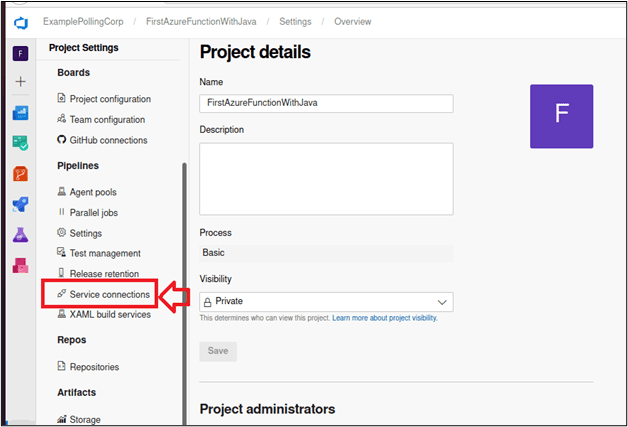Screen dimensions: 628x427
Task: Click the Basic process field
Action: [326, 253]
